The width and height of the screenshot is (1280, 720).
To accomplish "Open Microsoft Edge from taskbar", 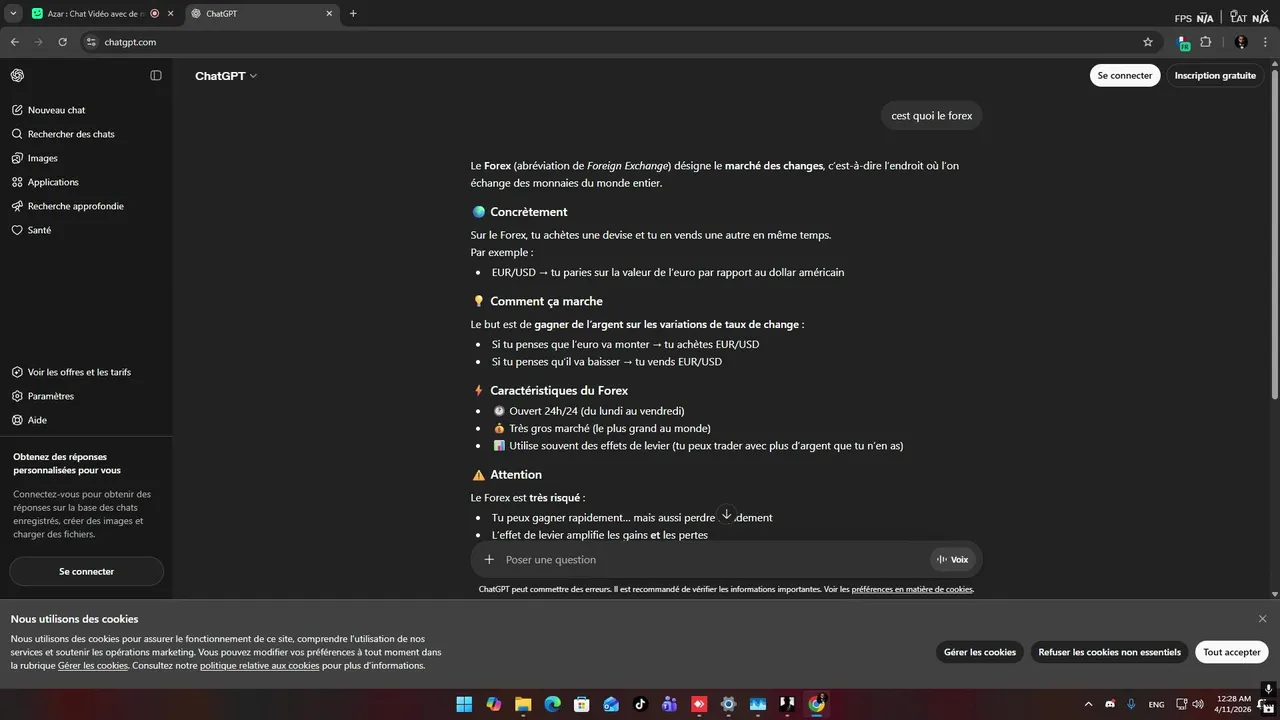I will point(552,704).
